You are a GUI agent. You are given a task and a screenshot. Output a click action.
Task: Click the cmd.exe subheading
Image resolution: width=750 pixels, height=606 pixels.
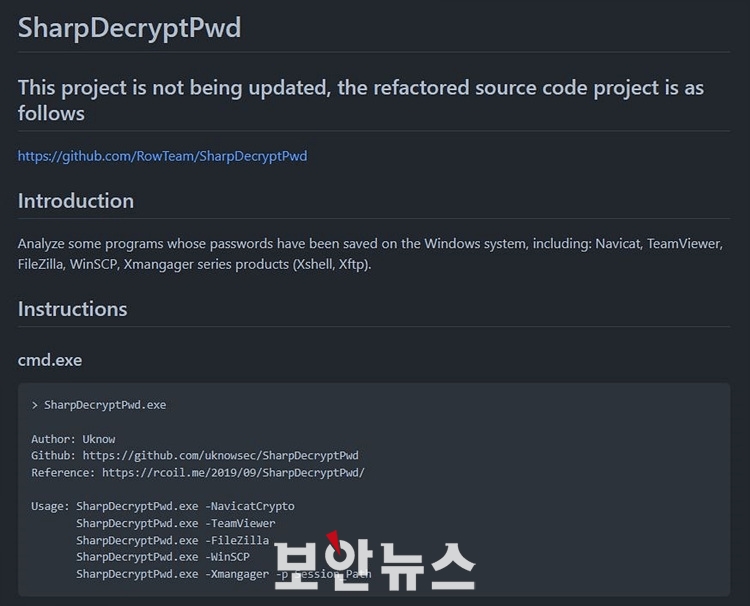coord(50,360)
